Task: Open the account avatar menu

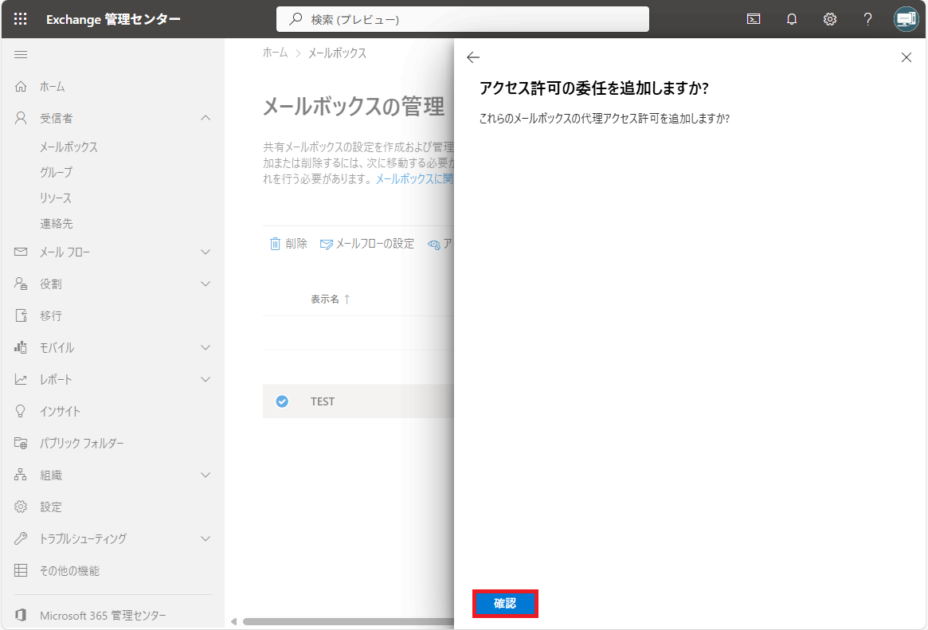Action: (x=906, y=19)
